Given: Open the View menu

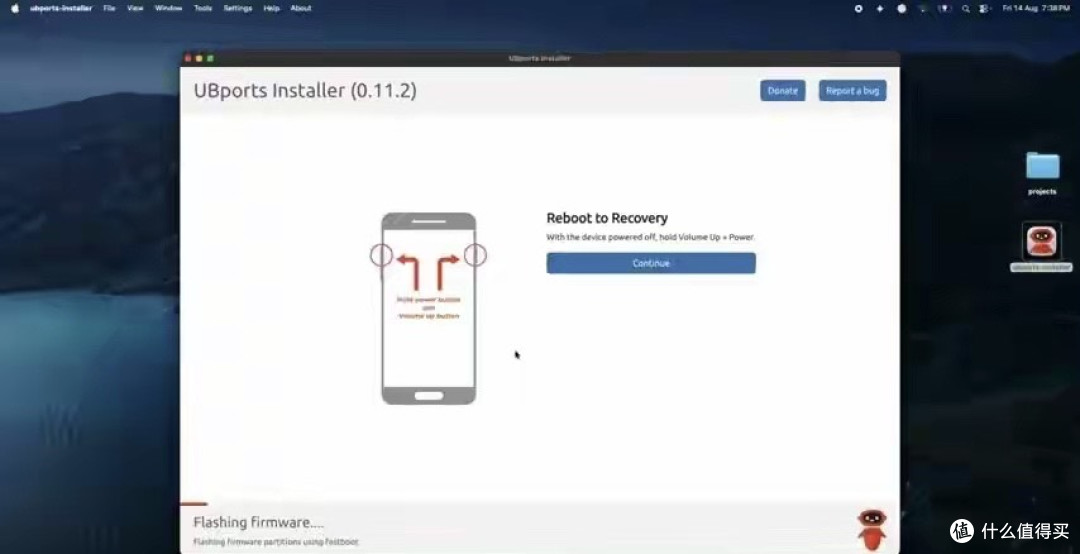Looking at the screenshot, I should point(135,8).
